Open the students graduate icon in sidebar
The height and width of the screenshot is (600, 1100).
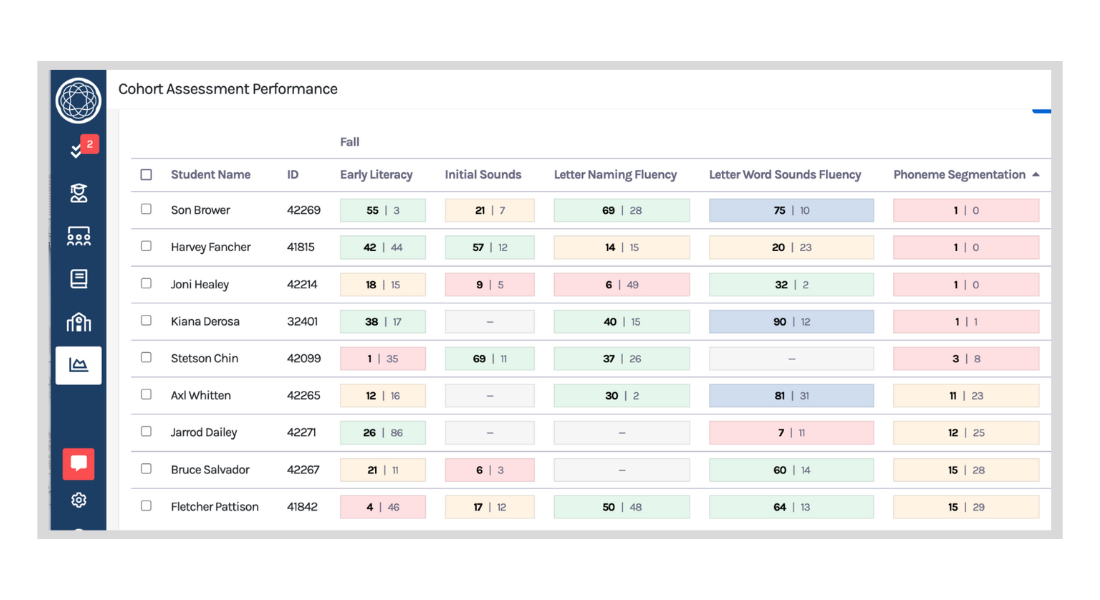(79, 193)
